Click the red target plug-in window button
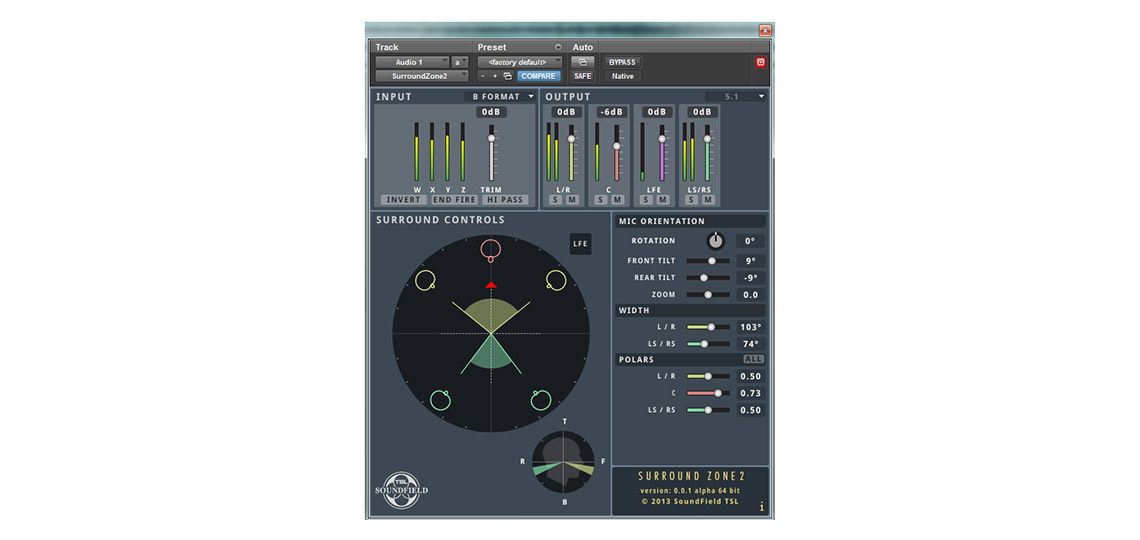Viewport: 1140px width, 540px height. 760,62
